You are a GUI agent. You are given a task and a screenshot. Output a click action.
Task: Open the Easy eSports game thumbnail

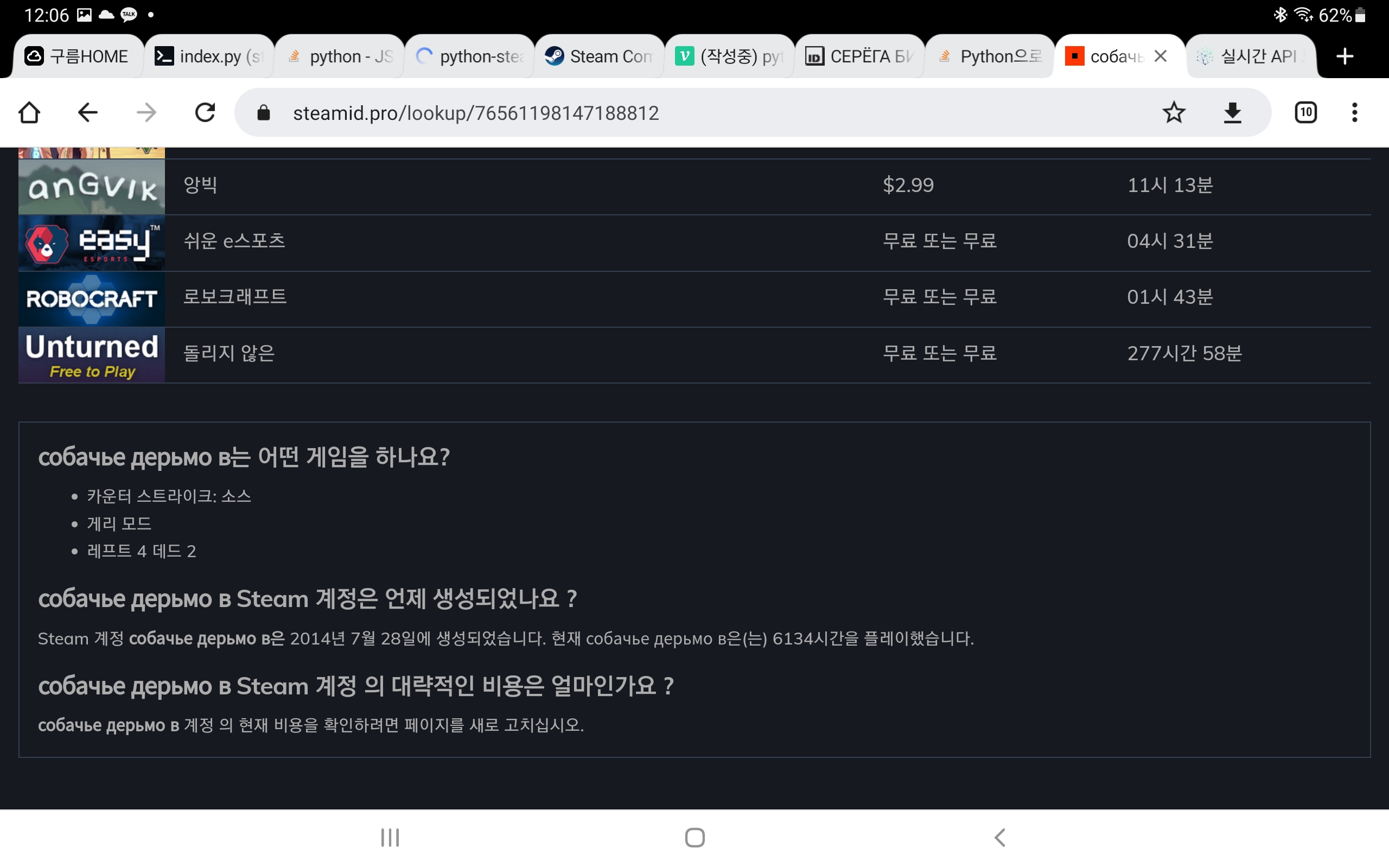(91, 243)
